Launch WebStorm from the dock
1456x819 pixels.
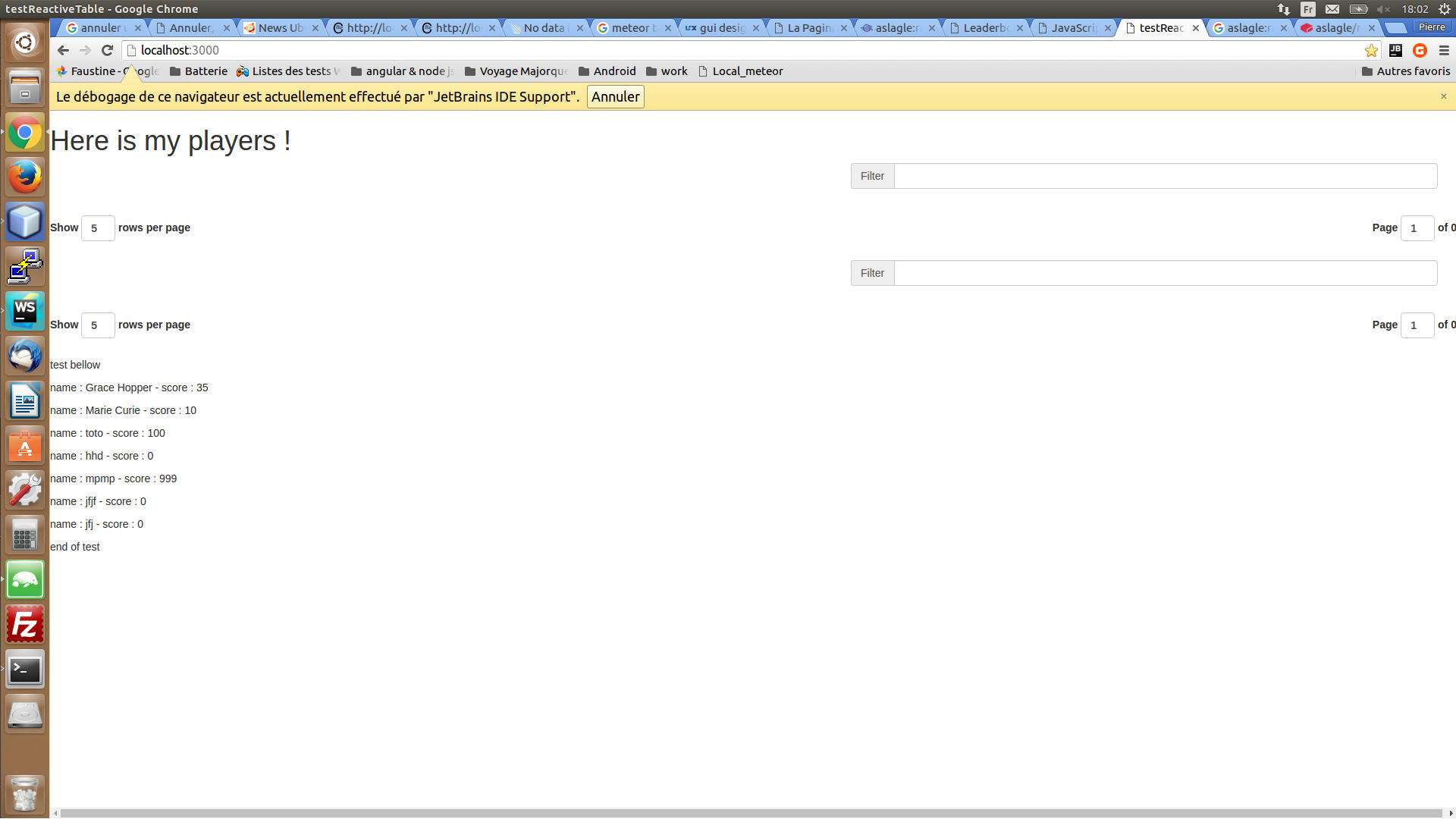click(25, 311)
